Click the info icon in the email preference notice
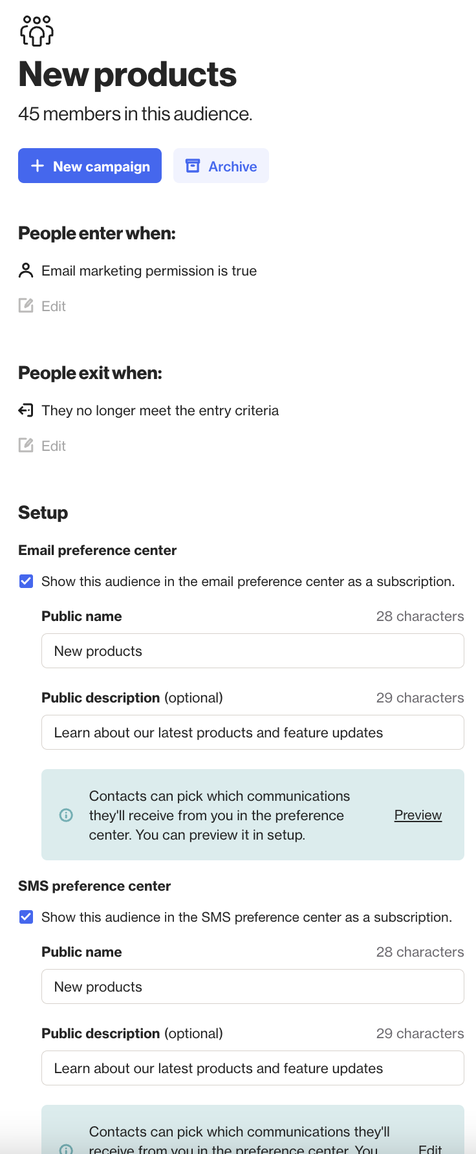The height and width of the screenshot is (1154, 476). pos(66,815)
